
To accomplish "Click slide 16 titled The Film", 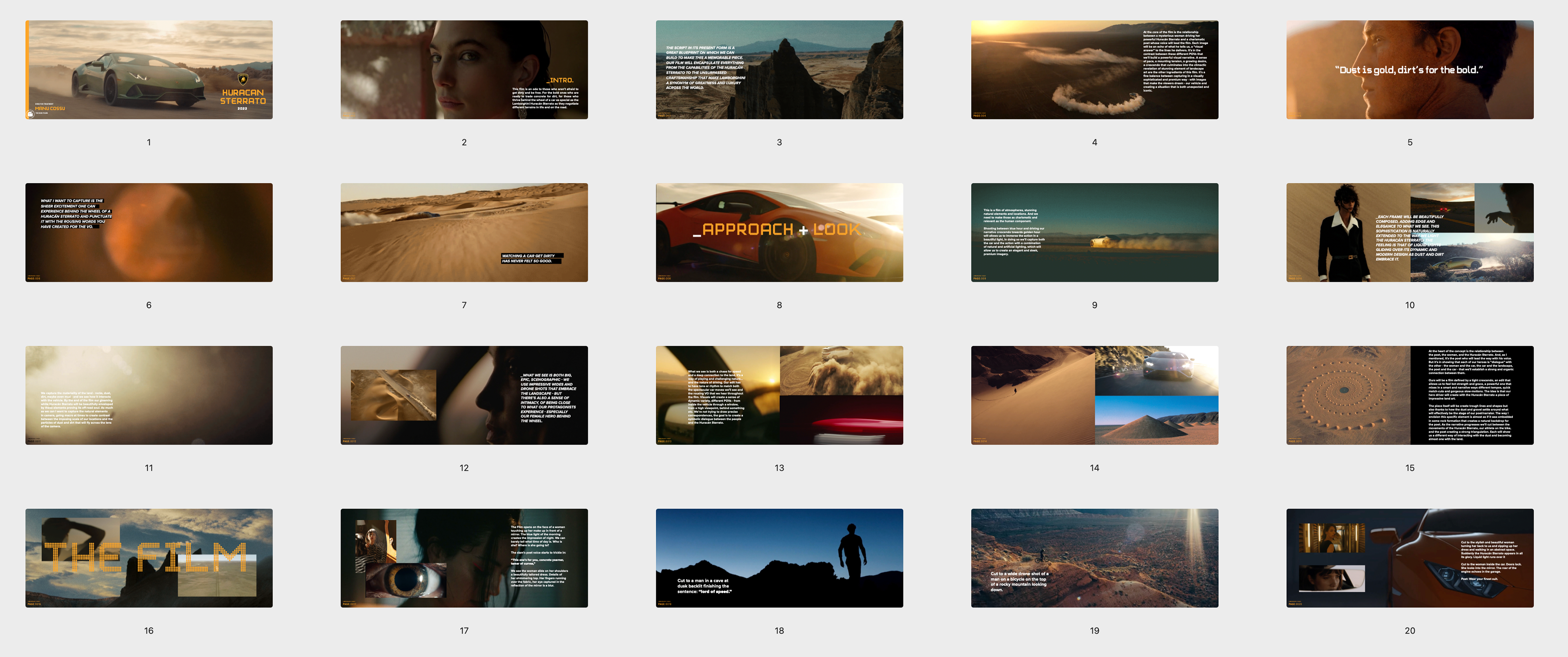I will tap(149, 558).
